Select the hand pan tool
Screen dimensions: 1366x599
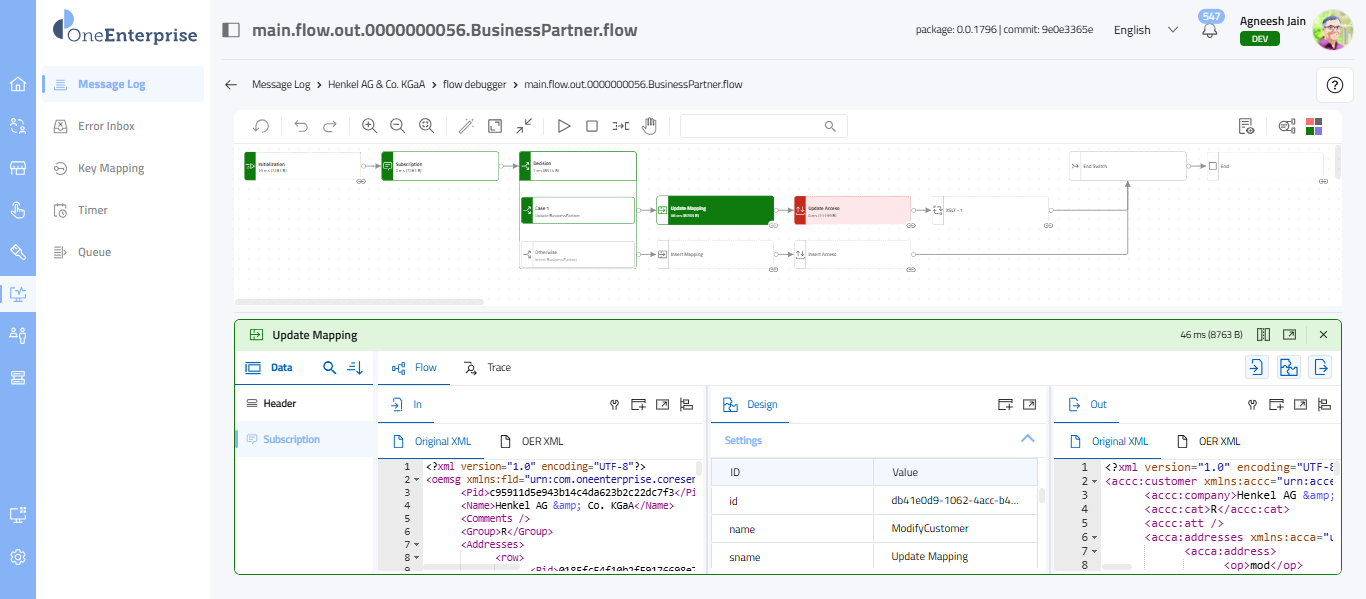[649, 126]
